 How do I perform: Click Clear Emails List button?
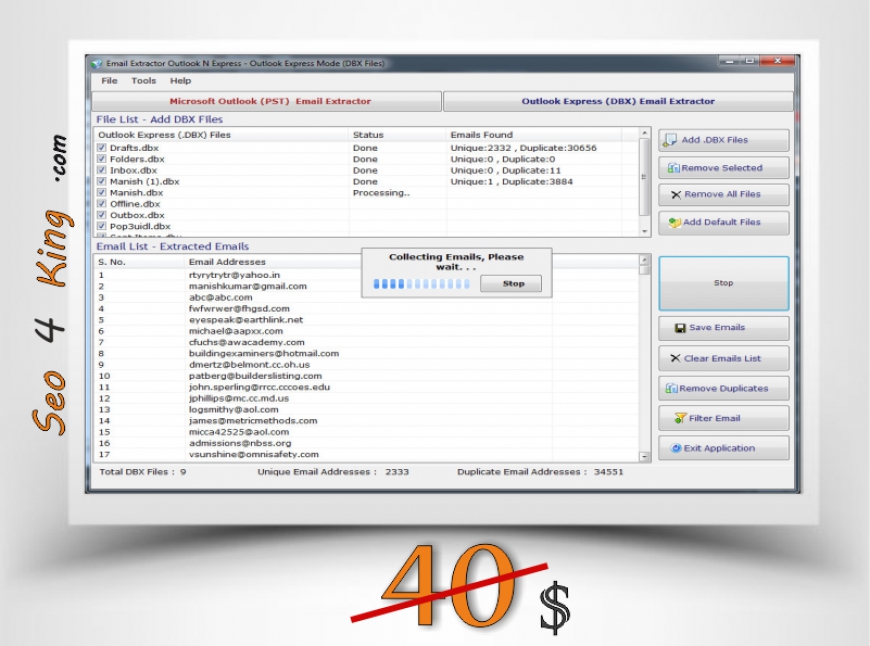coord(724,359)
